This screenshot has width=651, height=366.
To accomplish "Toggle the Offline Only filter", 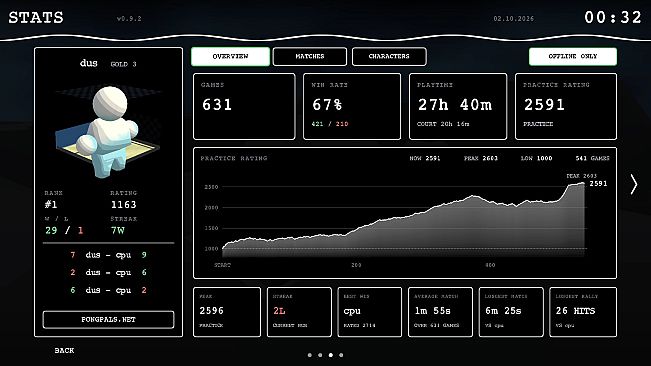I will [573, 56].
